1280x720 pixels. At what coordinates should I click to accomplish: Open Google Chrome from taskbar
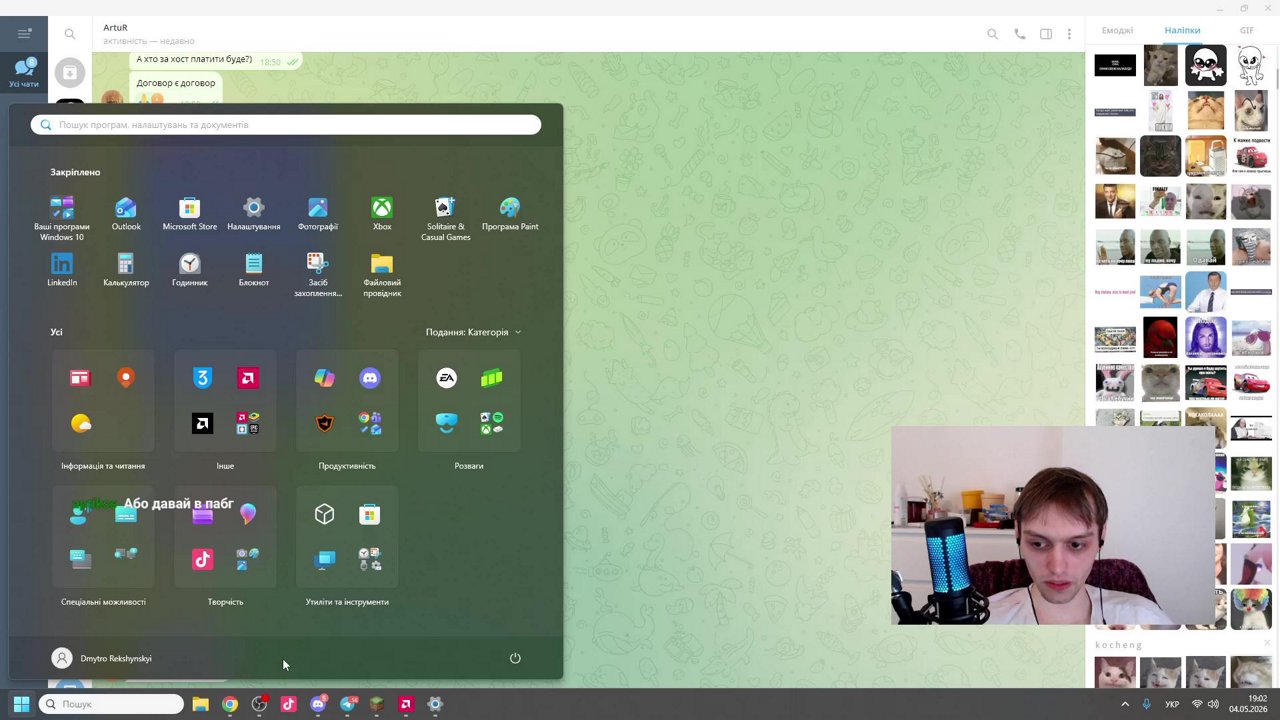point(230,704)
